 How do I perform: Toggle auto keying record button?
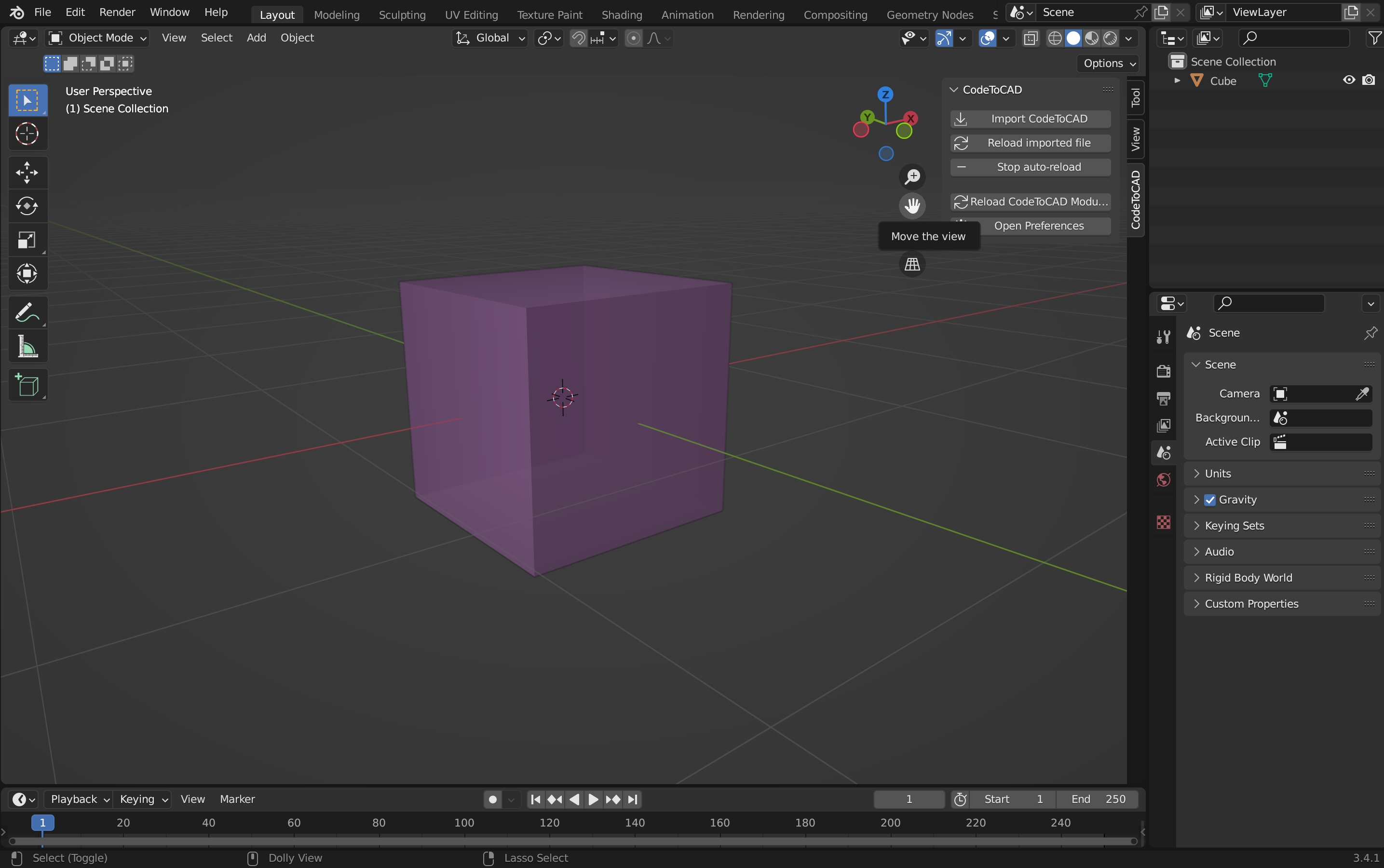(492, 799)
